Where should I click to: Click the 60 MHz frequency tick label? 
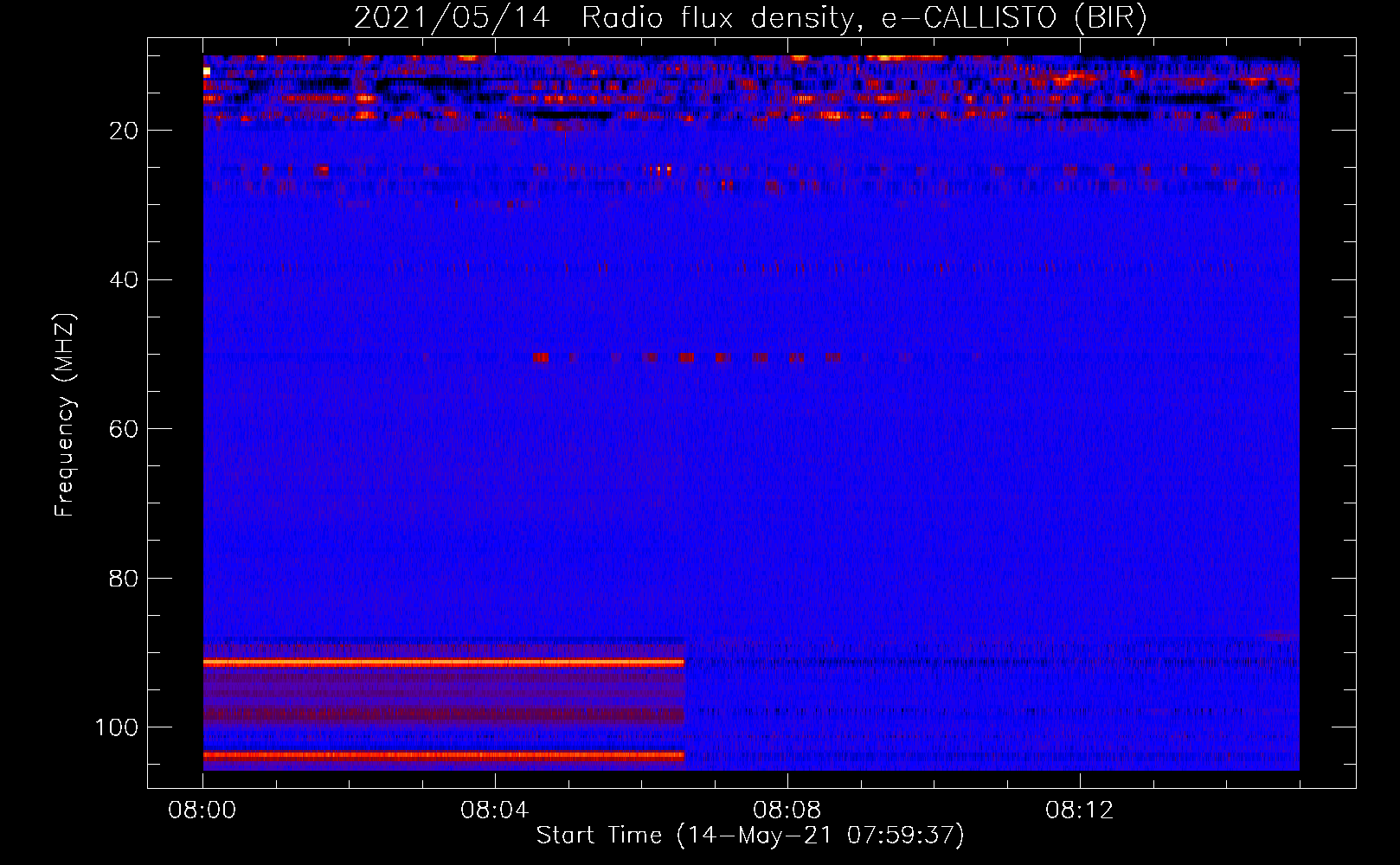(124, 429)
